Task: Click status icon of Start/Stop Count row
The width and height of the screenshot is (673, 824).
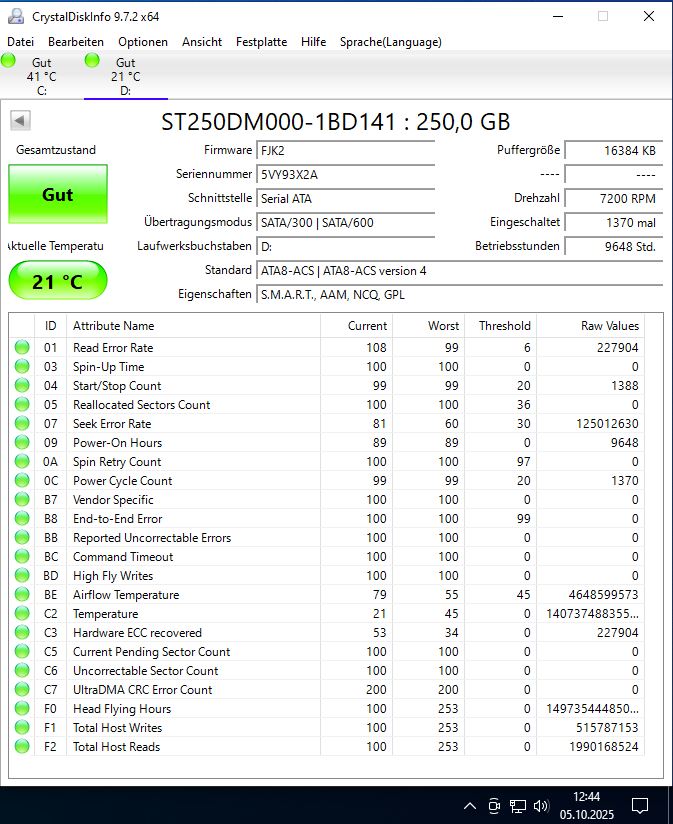Action: coord(22,385)
